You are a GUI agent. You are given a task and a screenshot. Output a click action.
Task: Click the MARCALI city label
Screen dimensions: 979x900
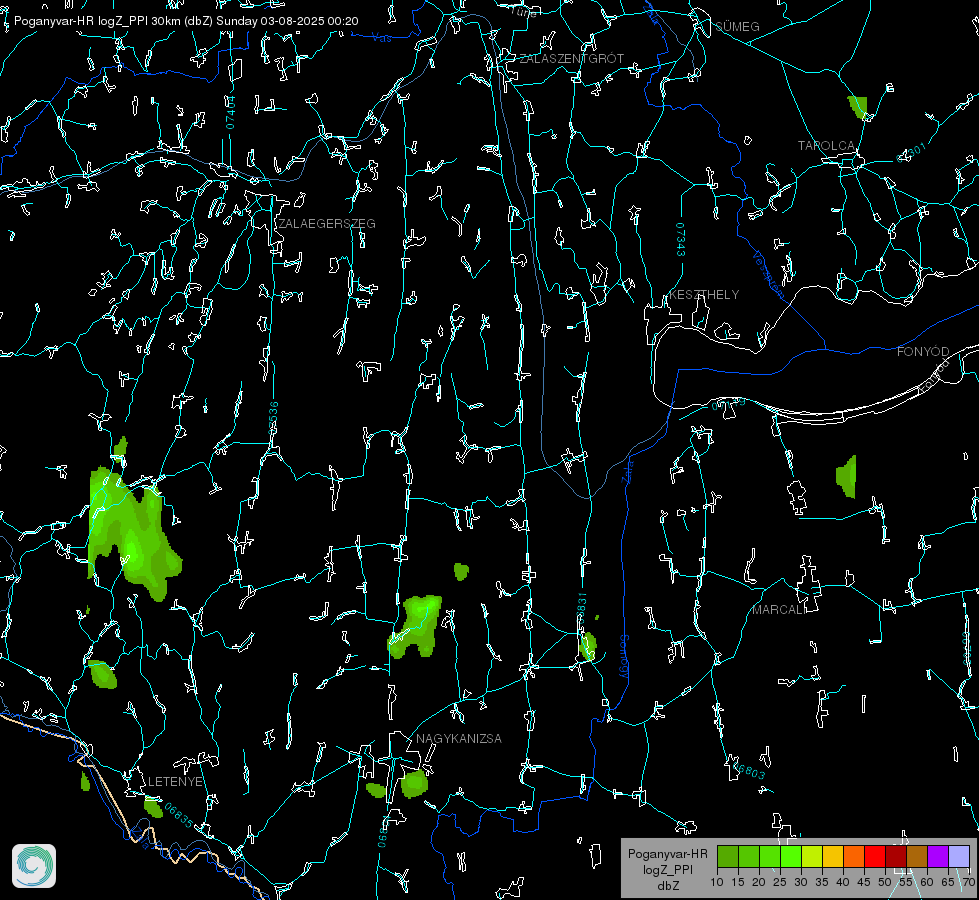pyautogui.click(x=778, y=610)
